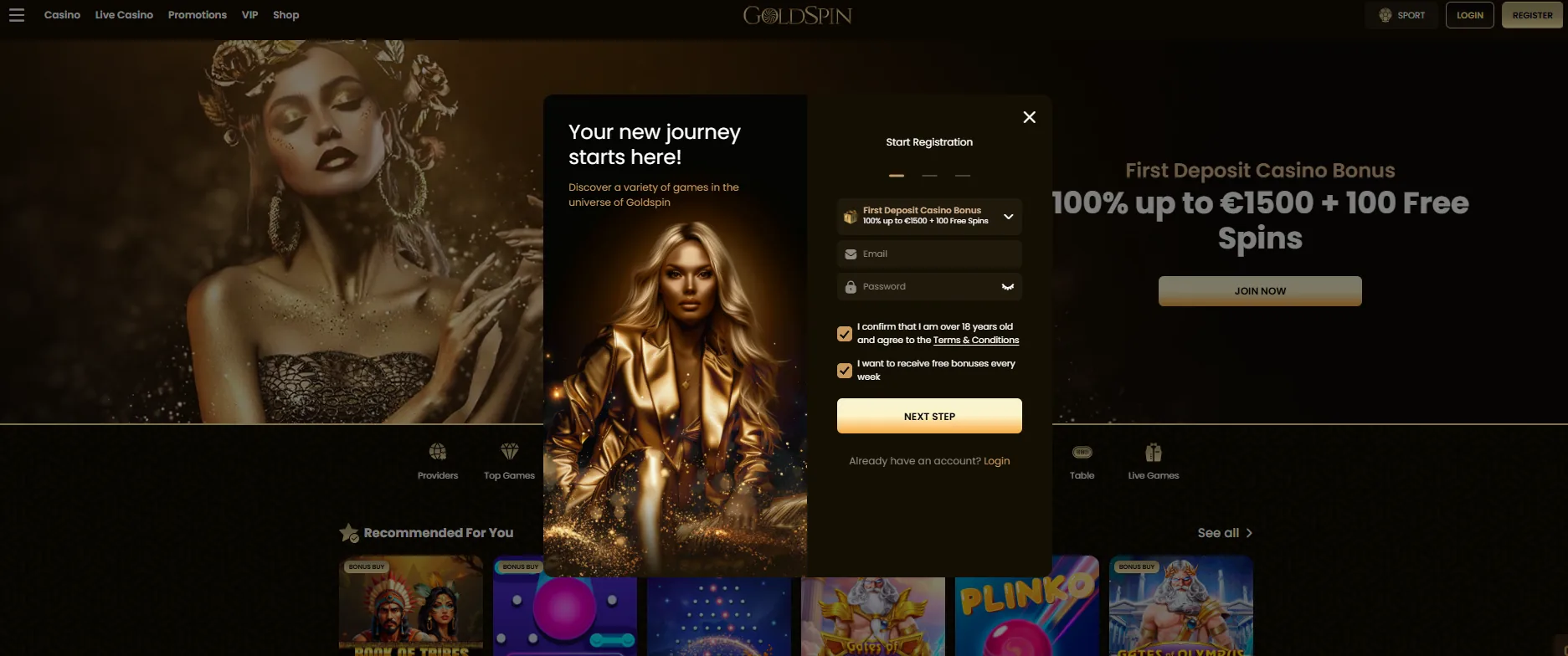
Task: Open Live Games category icon
Action: coord(1154,452)
